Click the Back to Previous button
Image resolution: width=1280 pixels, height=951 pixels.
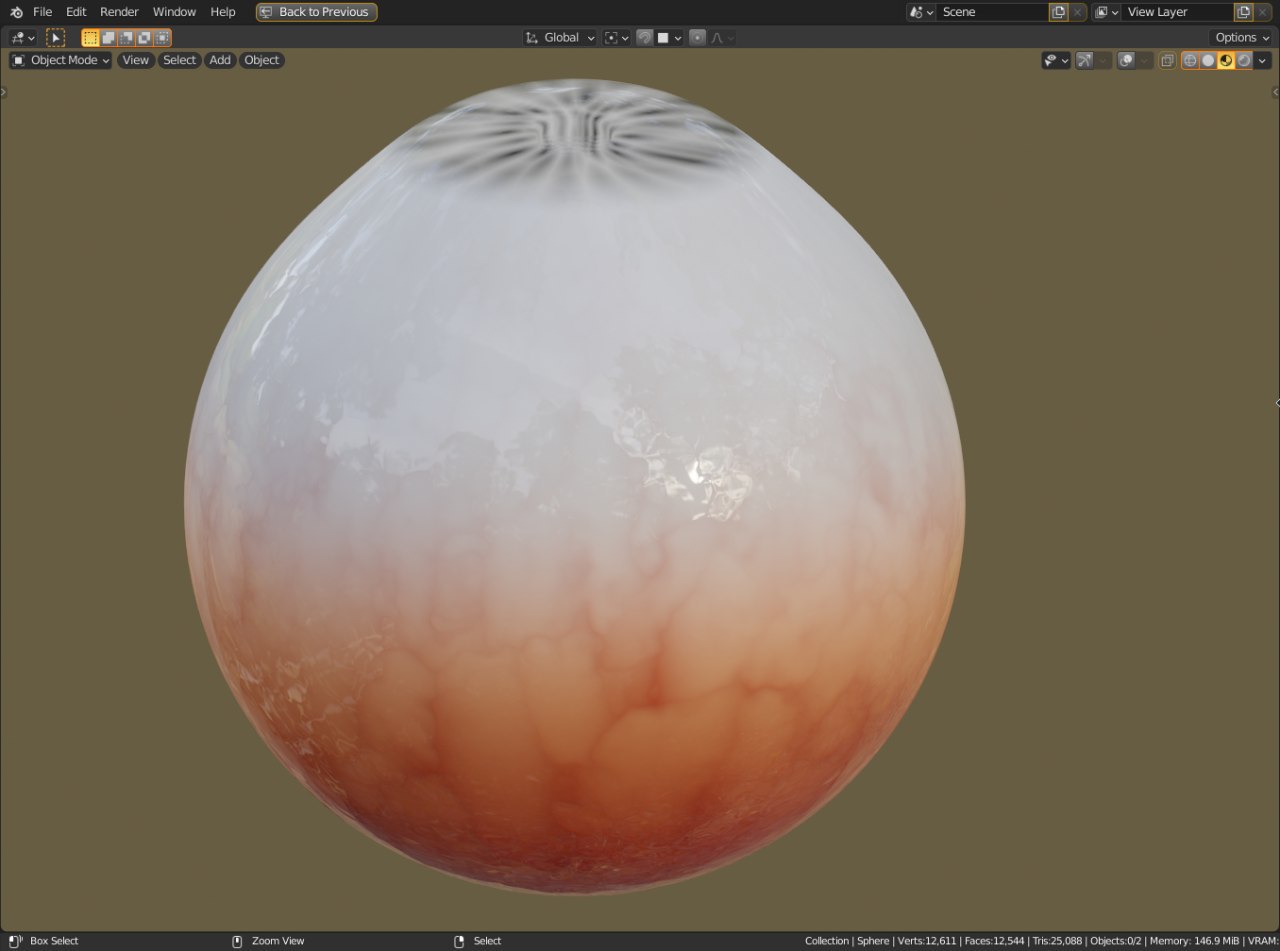[316, 12]
